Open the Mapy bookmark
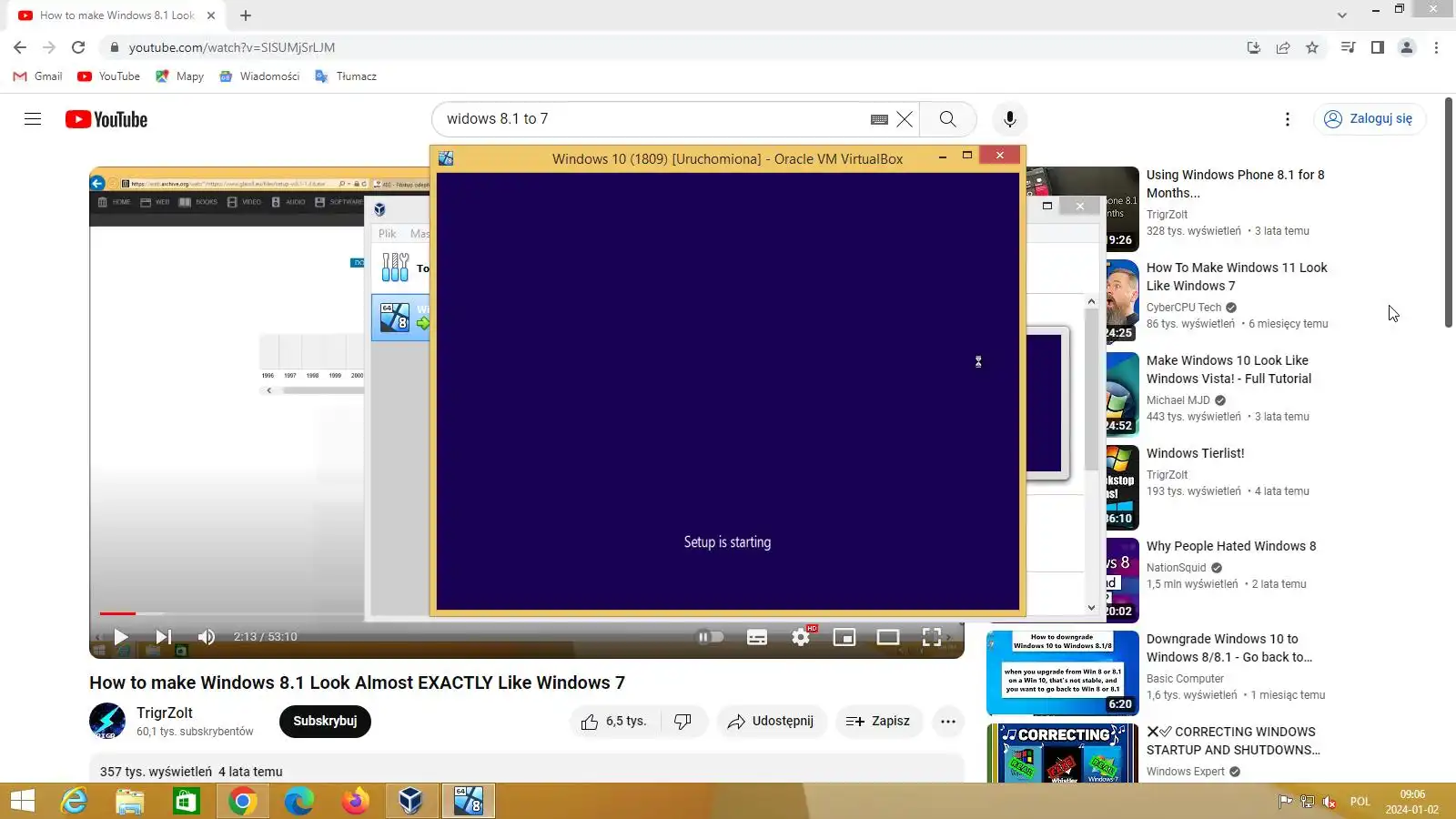Screen dimensions: 1456x819 click(x=180, y=76)
